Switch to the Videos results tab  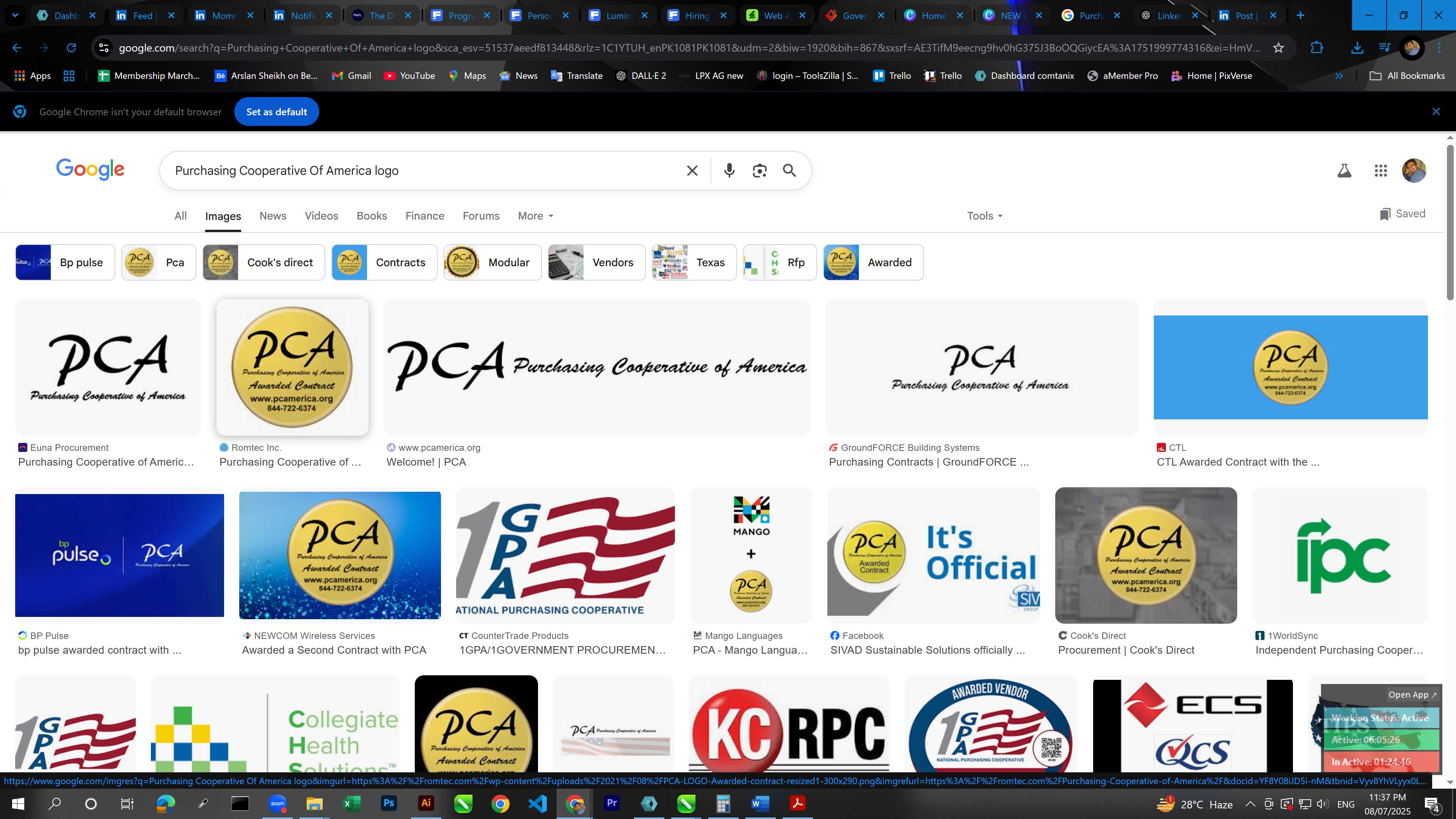pyautogui.click(x=322, y=216)
